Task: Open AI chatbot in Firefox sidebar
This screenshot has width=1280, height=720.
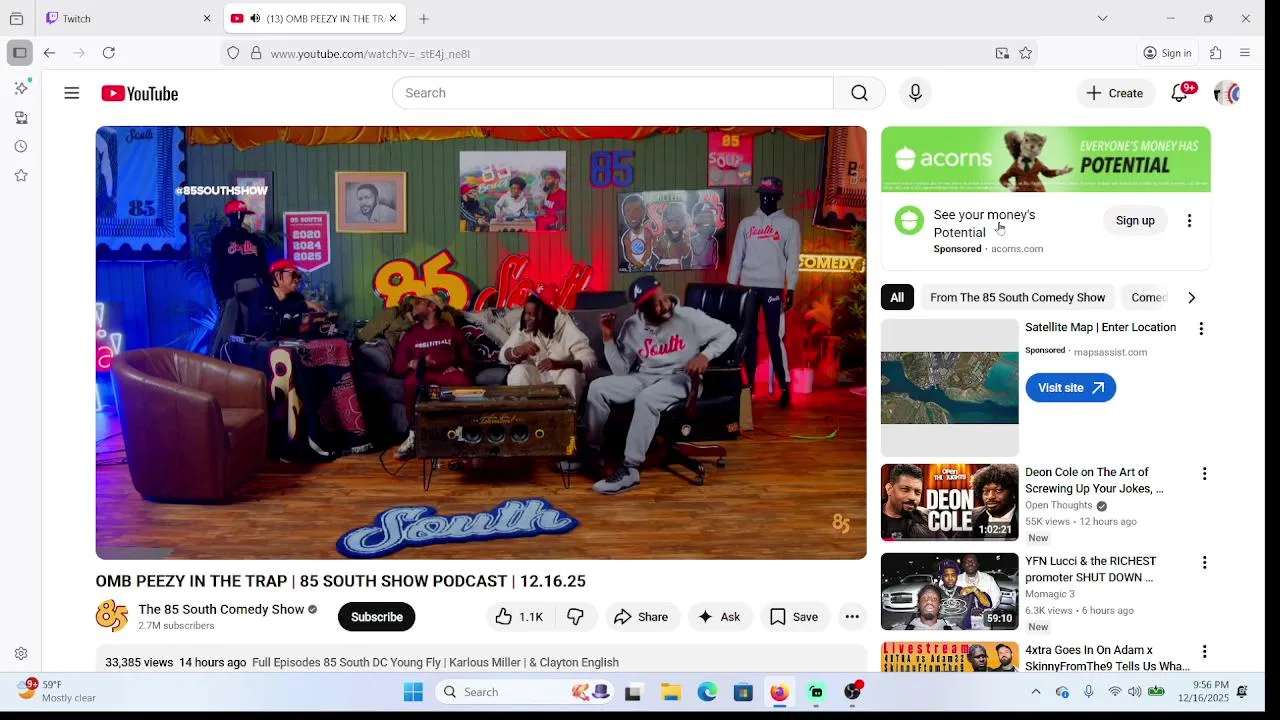Action: point(21,88)
